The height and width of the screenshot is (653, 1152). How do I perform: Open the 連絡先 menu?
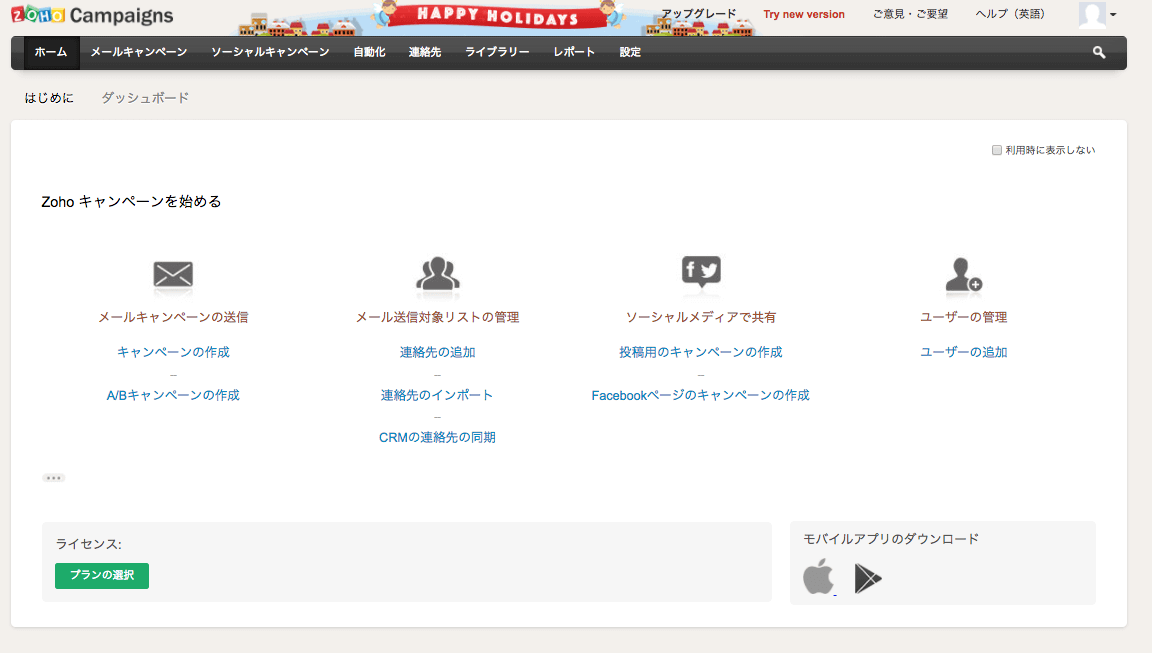tap(425, 52)
